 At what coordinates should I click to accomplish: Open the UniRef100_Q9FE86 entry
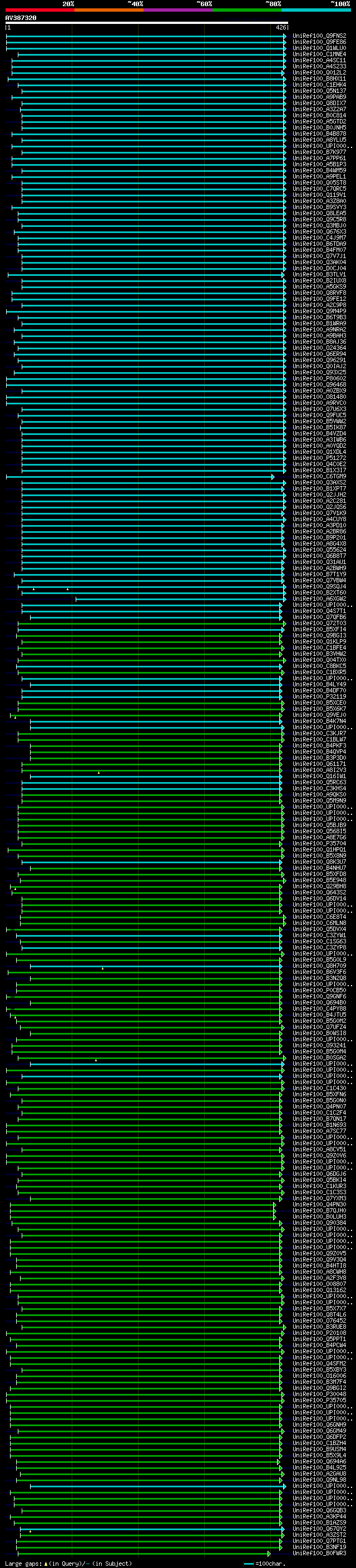click(x=319, y=42)
